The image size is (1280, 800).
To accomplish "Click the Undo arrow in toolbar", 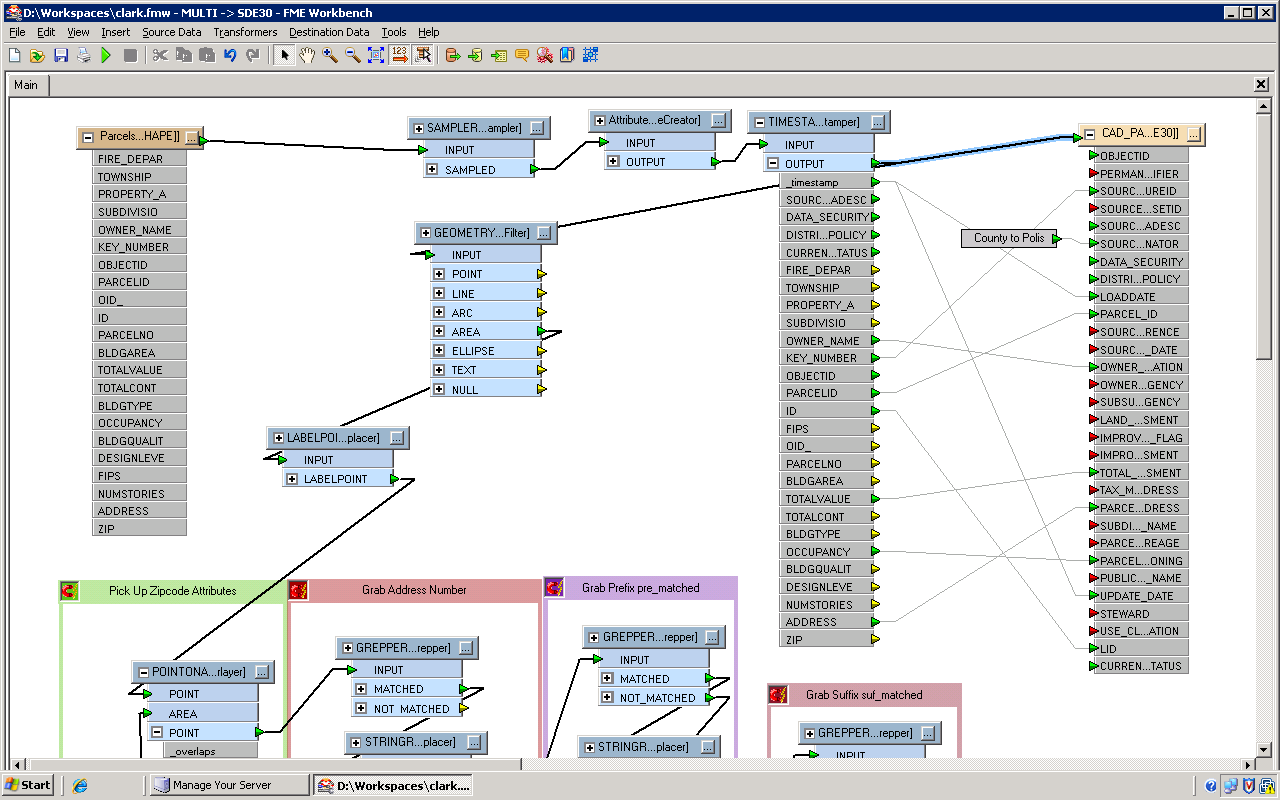I will coord(230,56).
